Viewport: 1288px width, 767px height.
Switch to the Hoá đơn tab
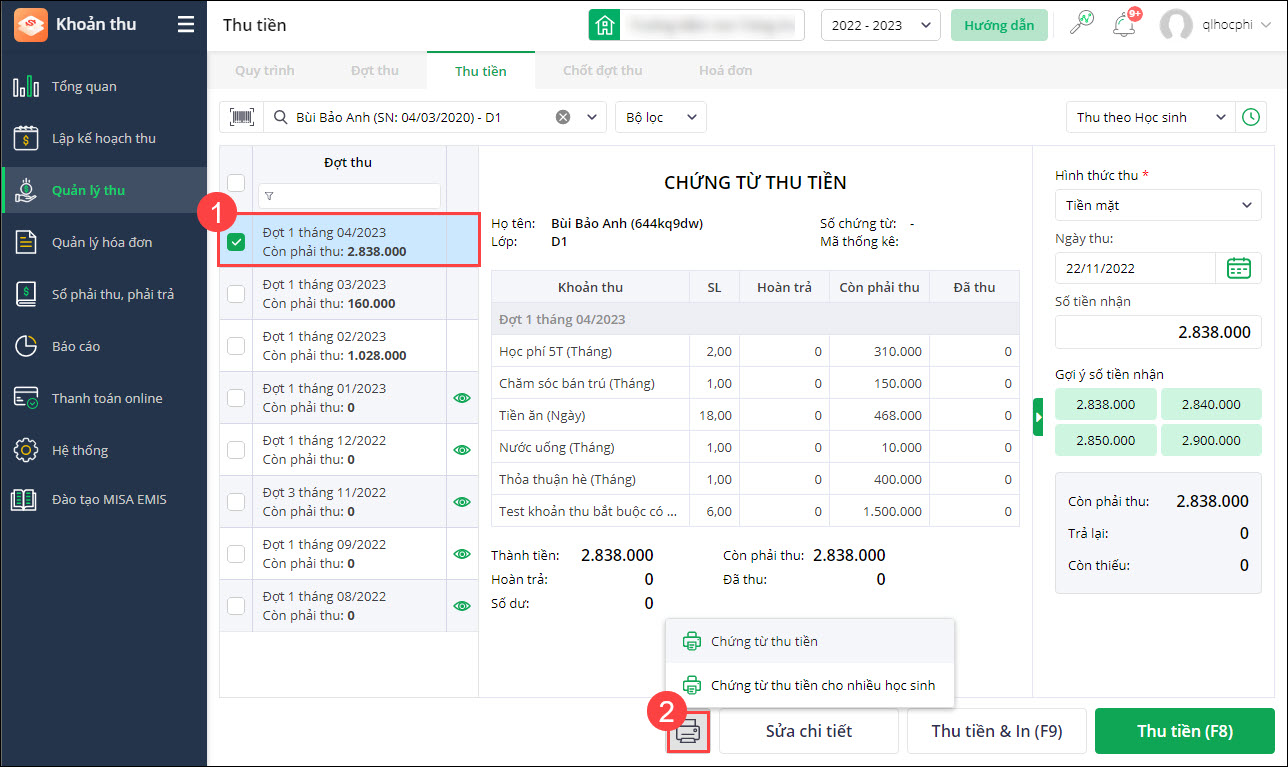point(726,71)
